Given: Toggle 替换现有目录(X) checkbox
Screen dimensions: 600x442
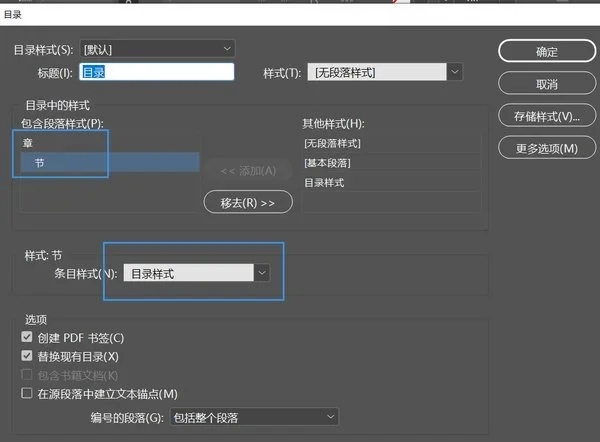Looking at the screenshot, I should (x=27, y=356).
